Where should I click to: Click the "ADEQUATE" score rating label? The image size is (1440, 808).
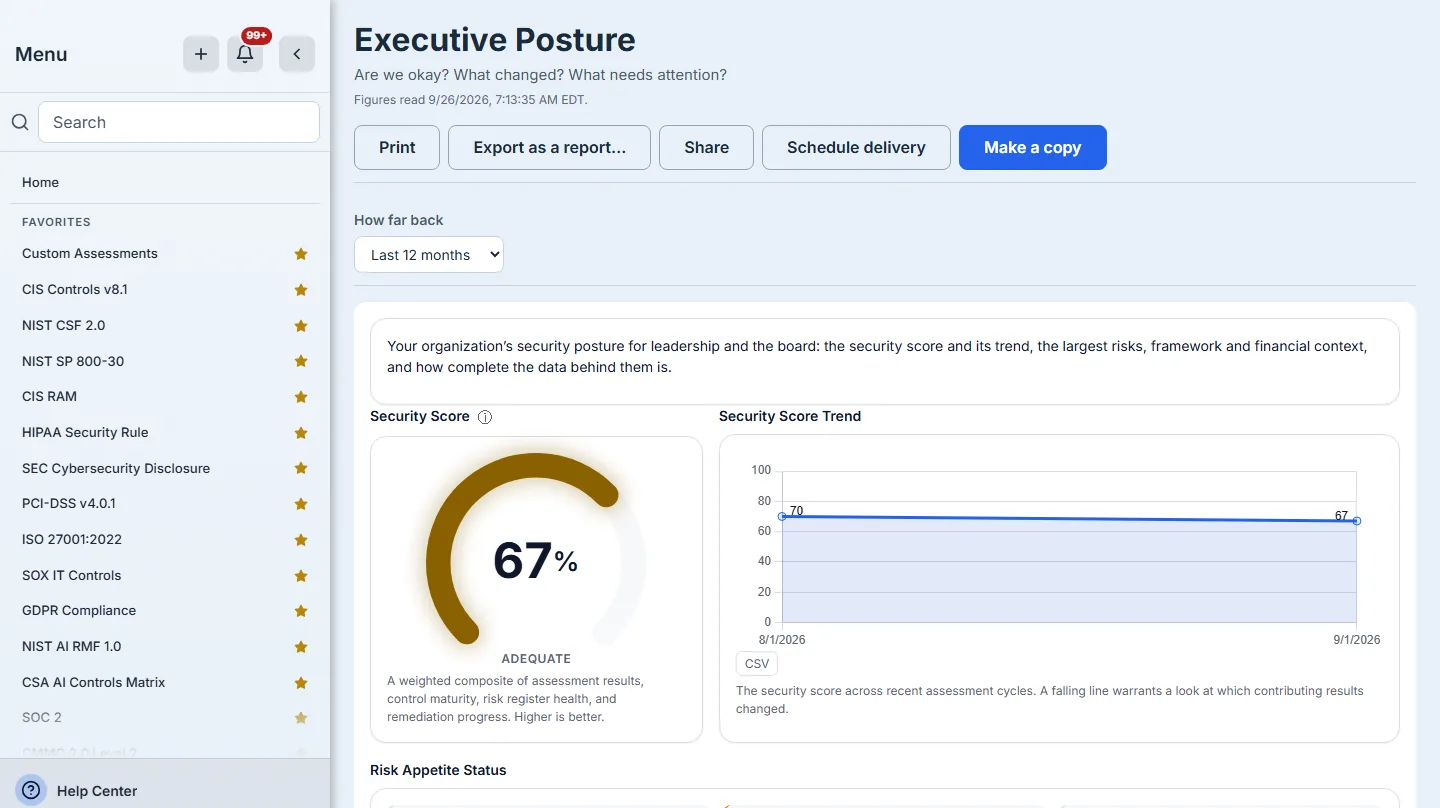[536, 659]
